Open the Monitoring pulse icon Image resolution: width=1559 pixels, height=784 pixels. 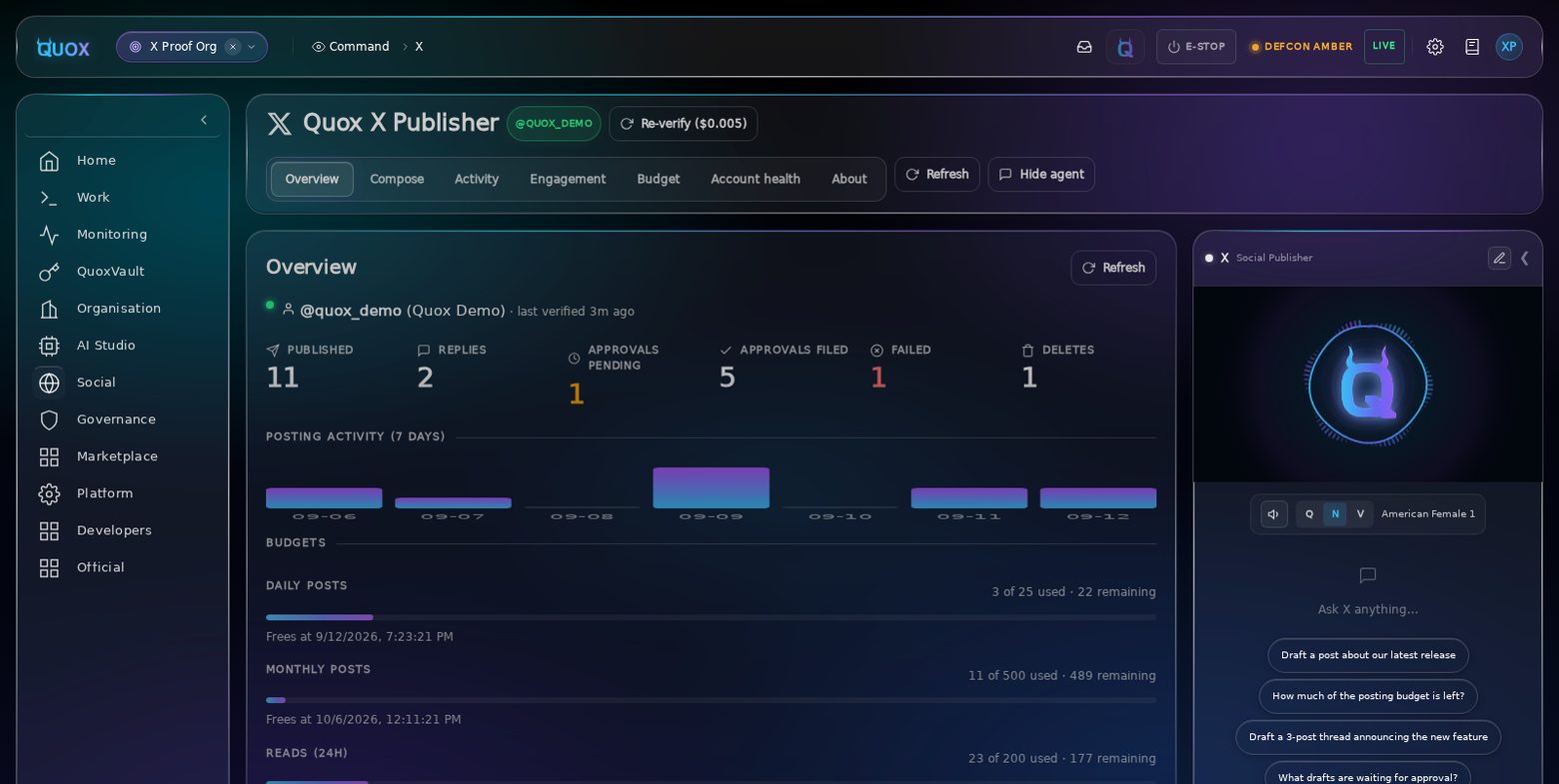coord(49,235)
